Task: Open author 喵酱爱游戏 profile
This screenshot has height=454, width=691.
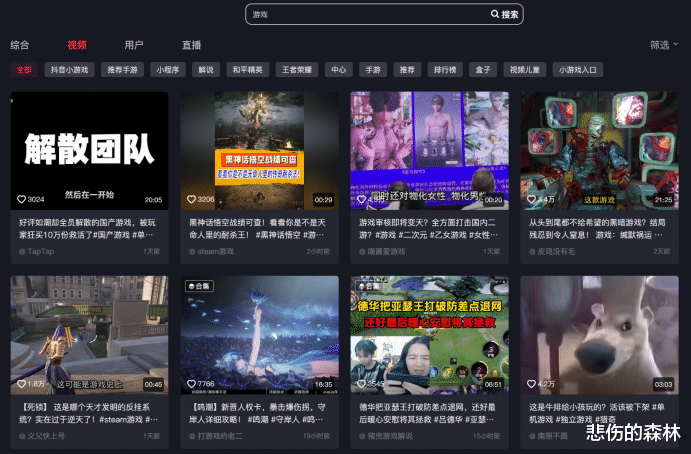Action: (x=382, y=251)
